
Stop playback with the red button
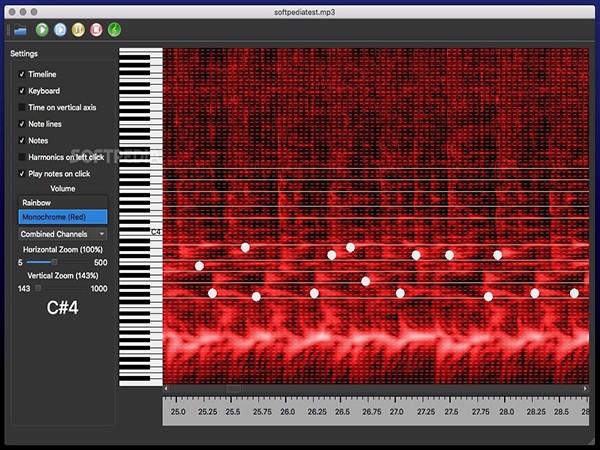coord(96,30)
